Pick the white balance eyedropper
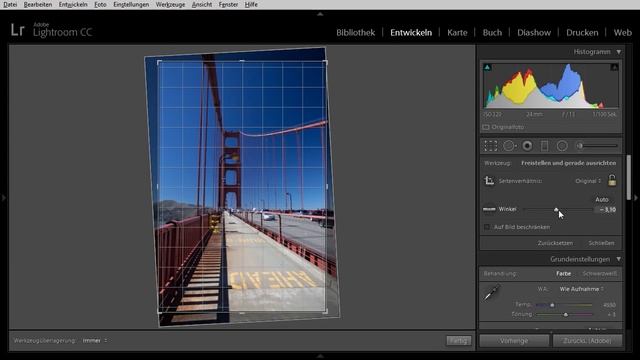 [x=492, y=292]
